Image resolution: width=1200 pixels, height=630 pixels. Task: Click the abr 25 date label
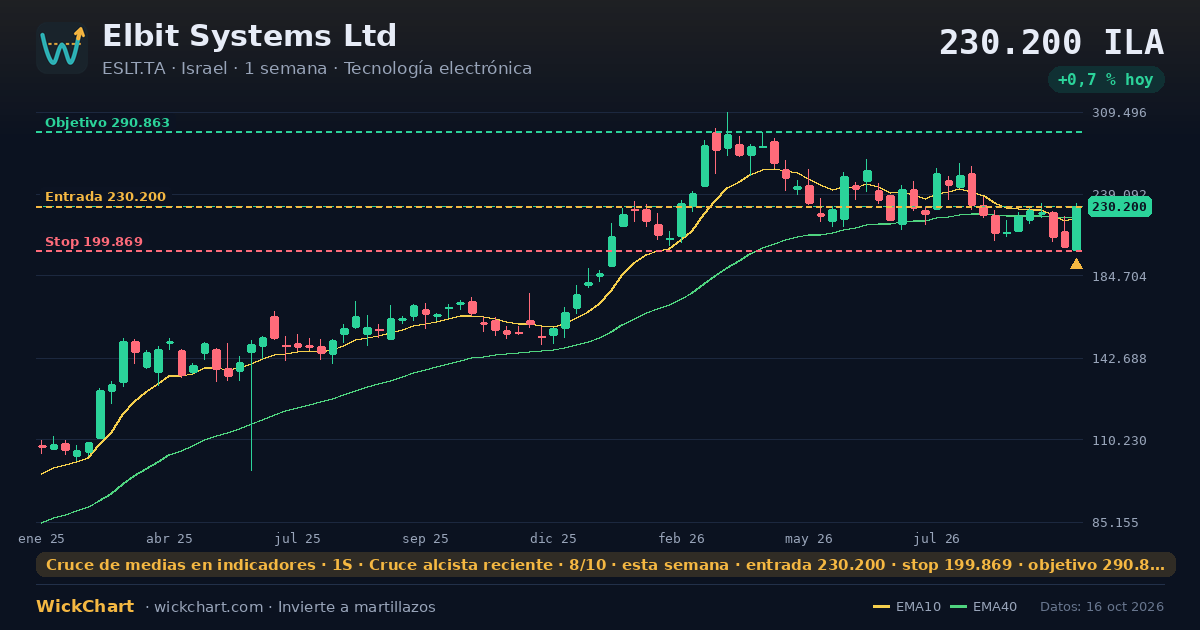(170, 538)
